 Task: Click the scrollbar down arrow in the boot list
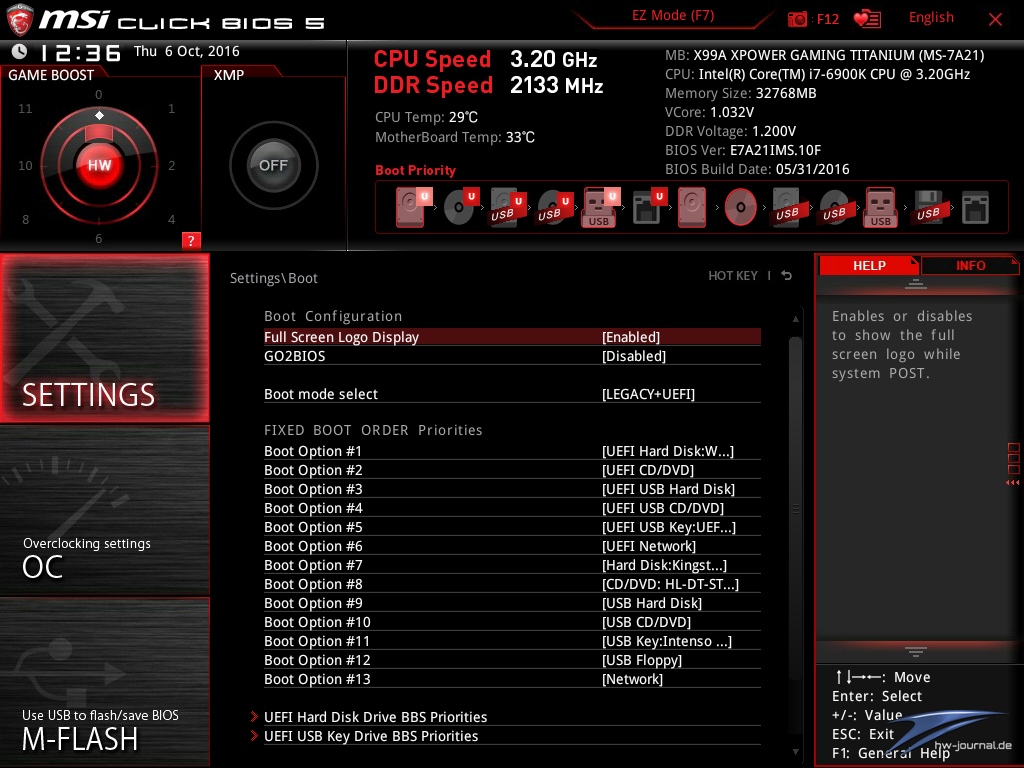click(795, 752)
